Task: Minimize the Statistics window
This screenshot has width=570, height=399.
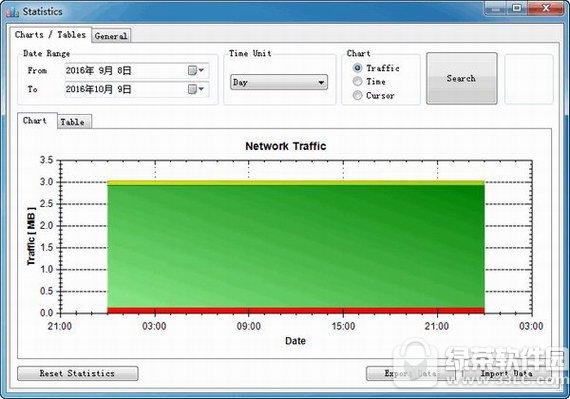Action: point(496,8)
